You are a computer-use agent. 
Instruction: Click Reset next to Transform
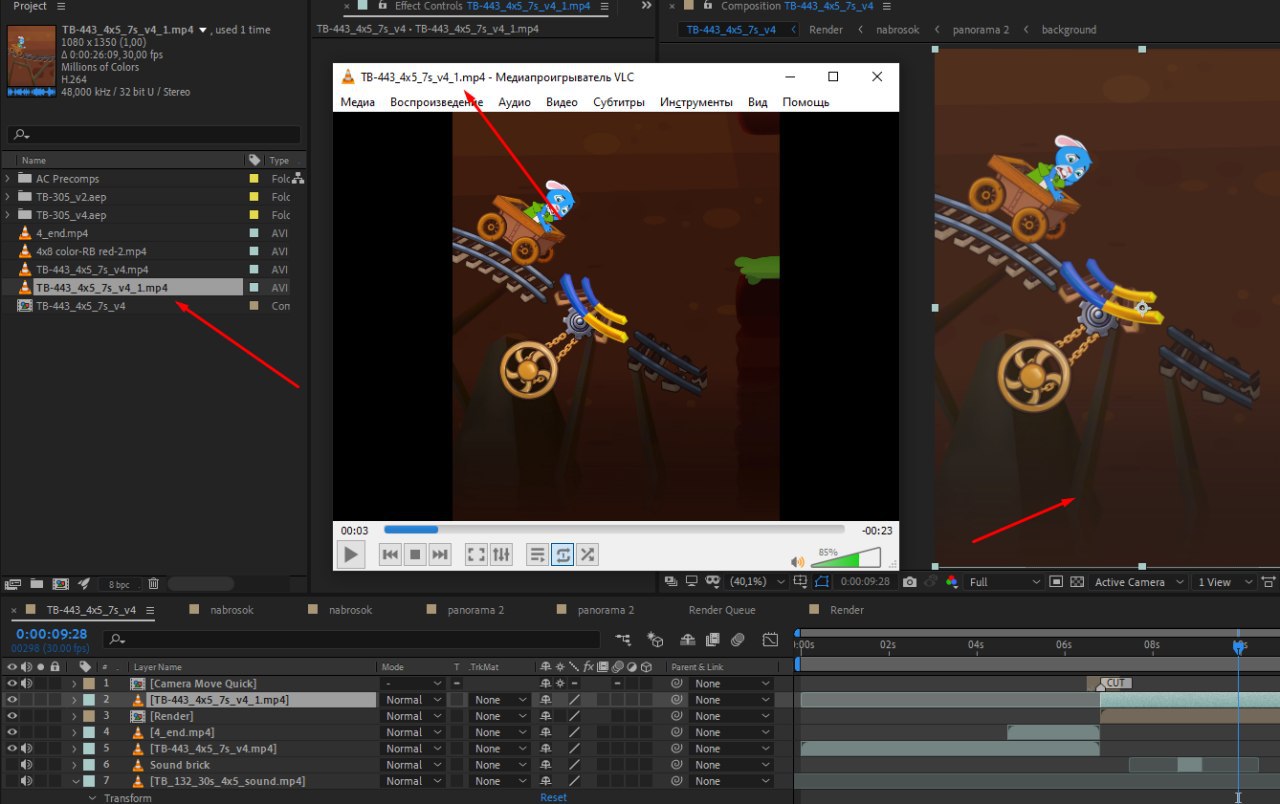(553, 797)
